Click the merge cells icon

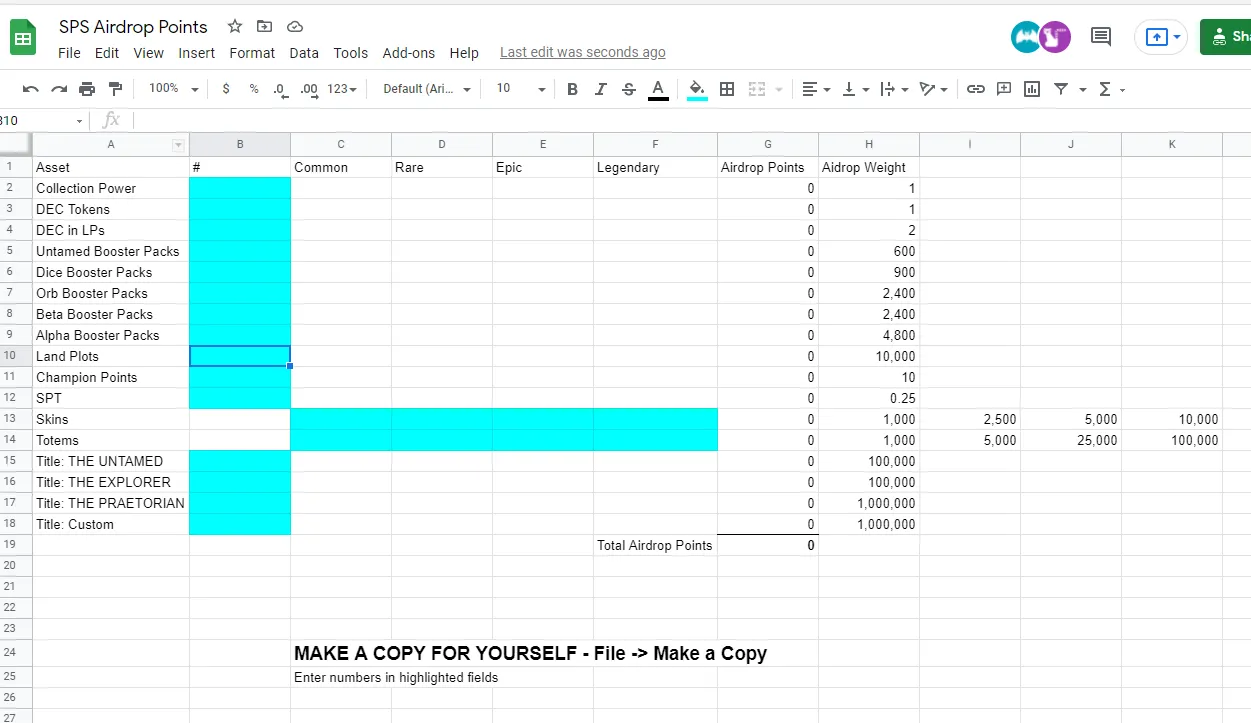coord(757,89)
